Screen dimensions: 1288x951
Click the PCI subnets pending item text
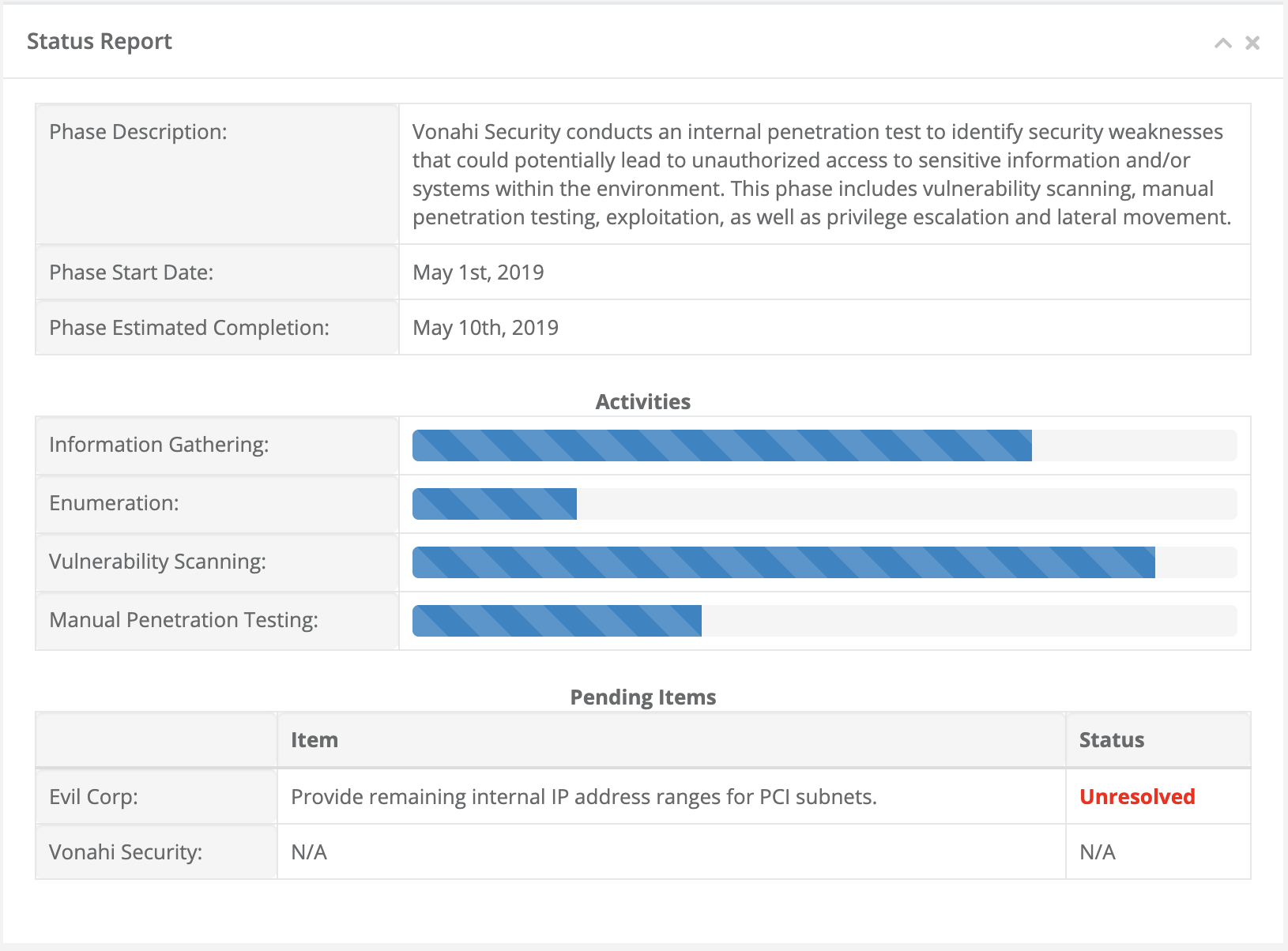pos(583,796)
